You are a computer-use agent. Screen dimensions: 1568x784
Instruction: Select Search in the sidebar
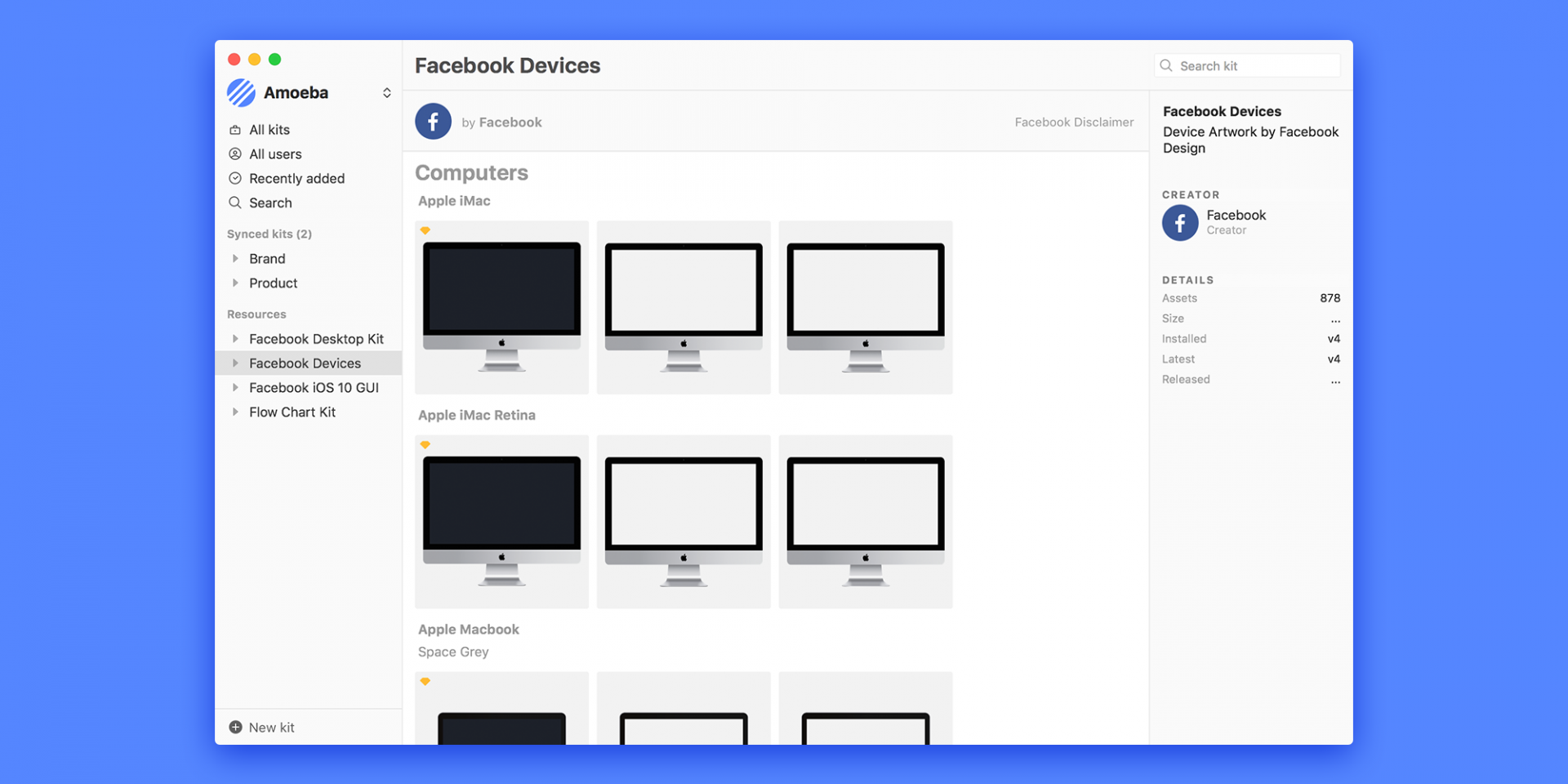(270, 203)
